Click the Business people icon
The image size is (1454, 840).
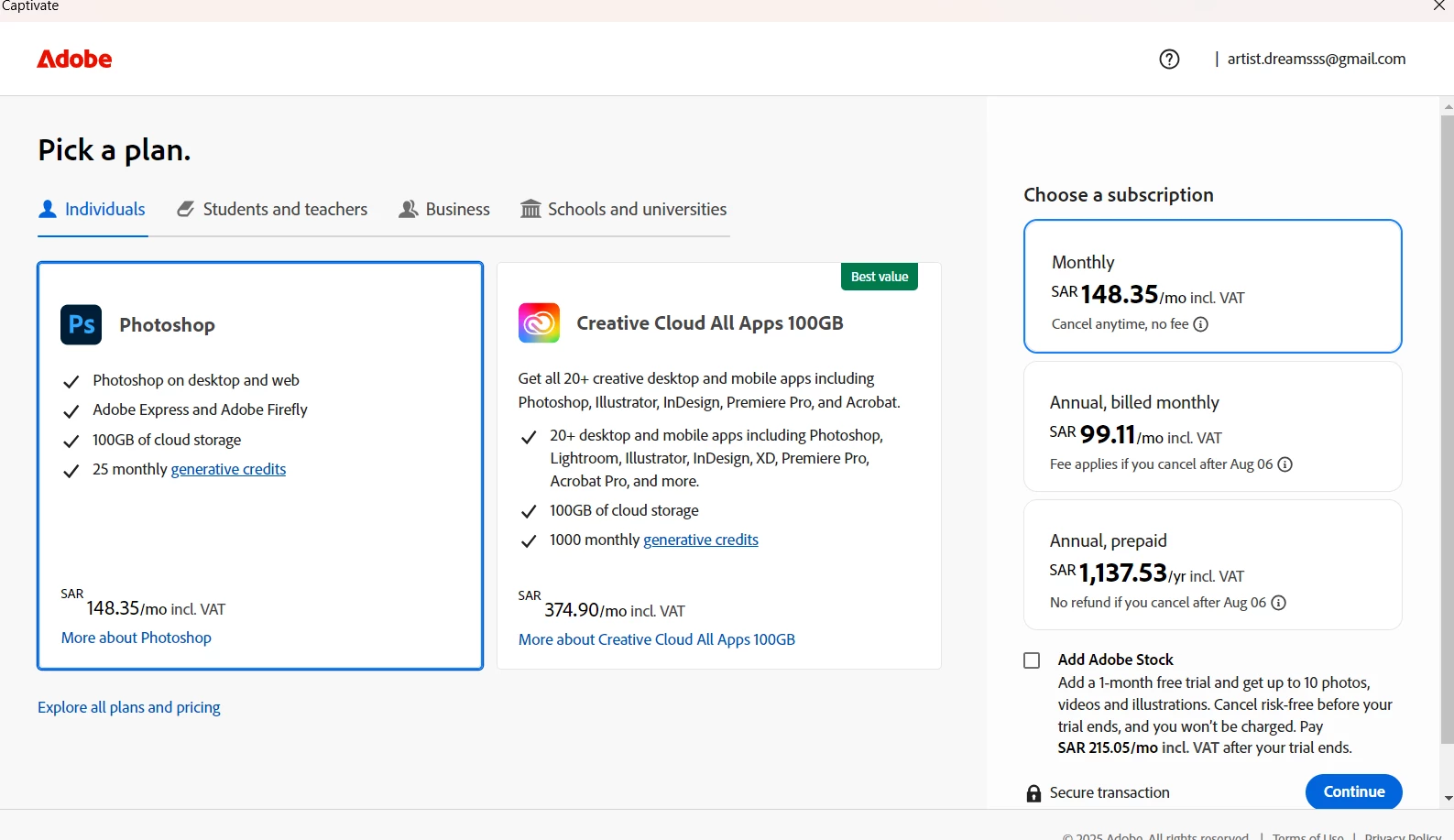(409, 209)
